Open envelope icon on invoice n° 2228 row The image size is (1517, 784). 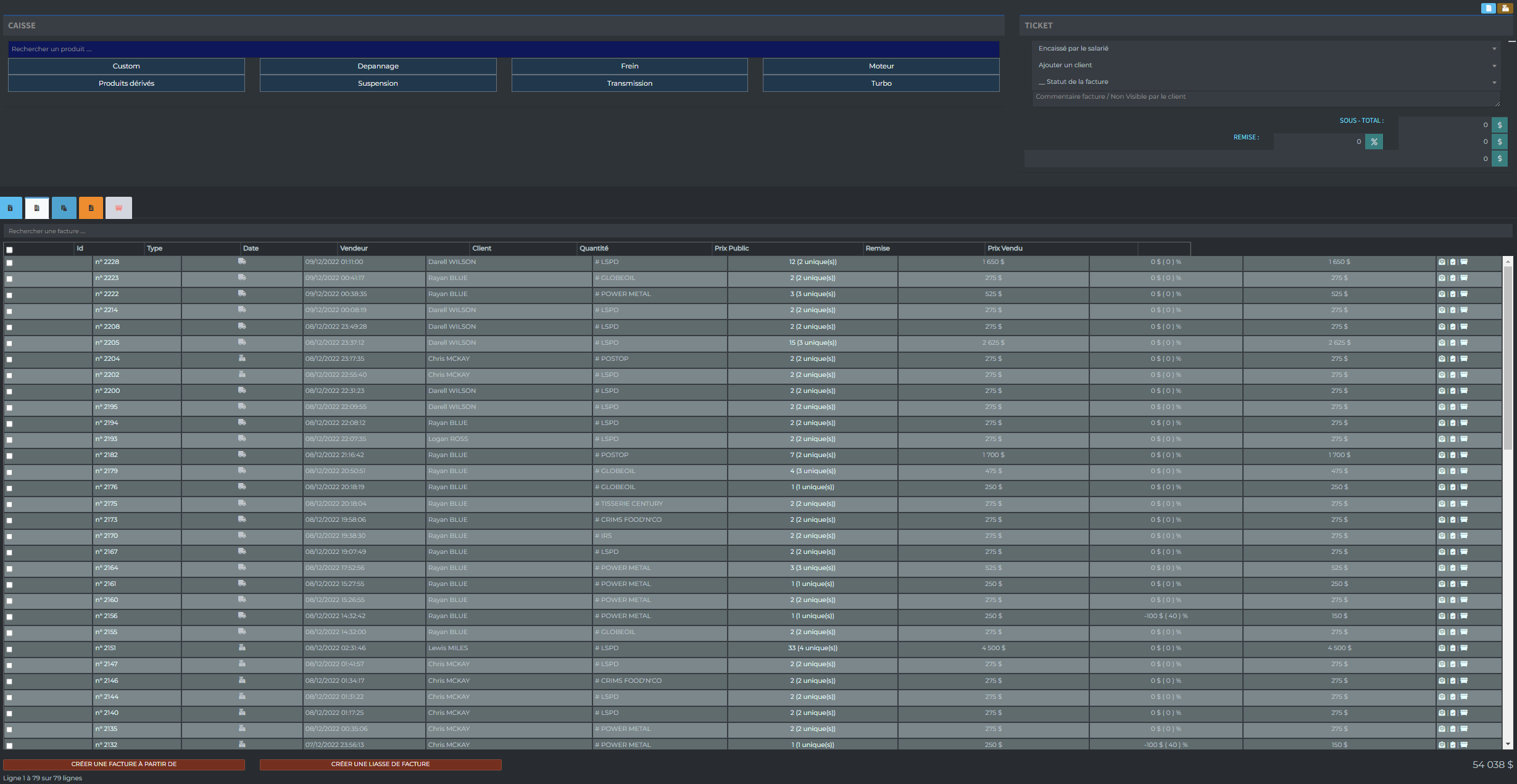tap(1442, 262)
